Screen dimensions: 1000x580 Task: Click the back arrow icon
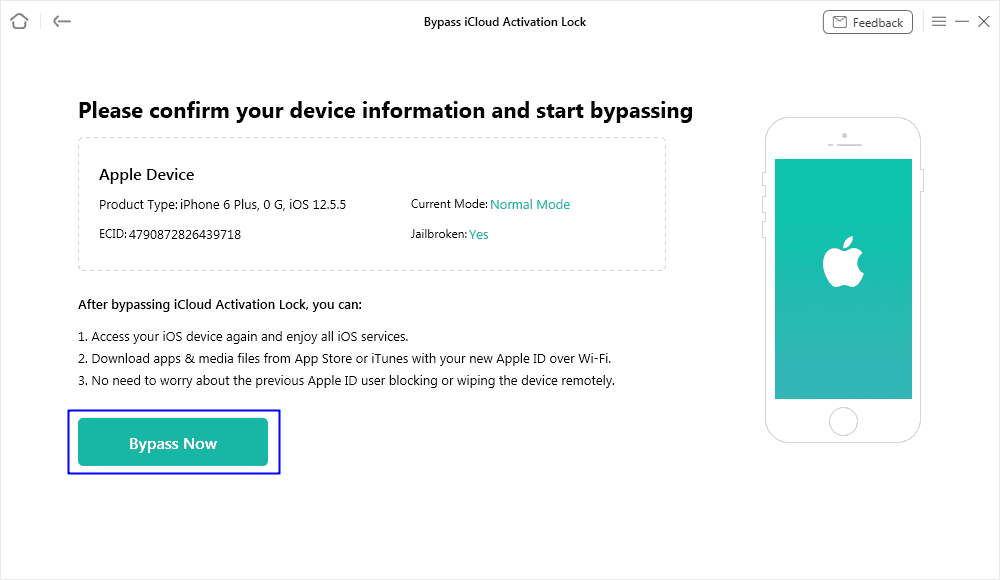[62, 22]
